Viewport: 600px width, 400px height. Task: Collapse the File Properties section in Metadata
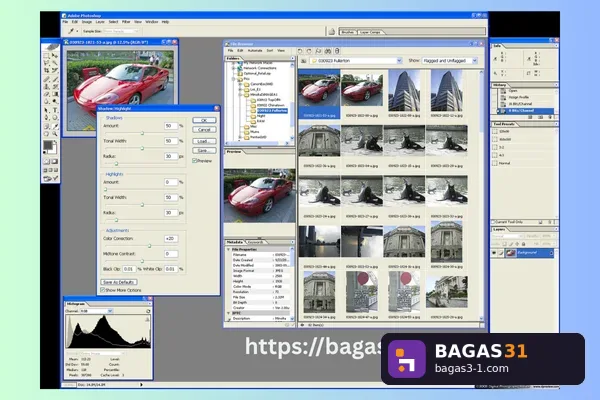(228, 249)
